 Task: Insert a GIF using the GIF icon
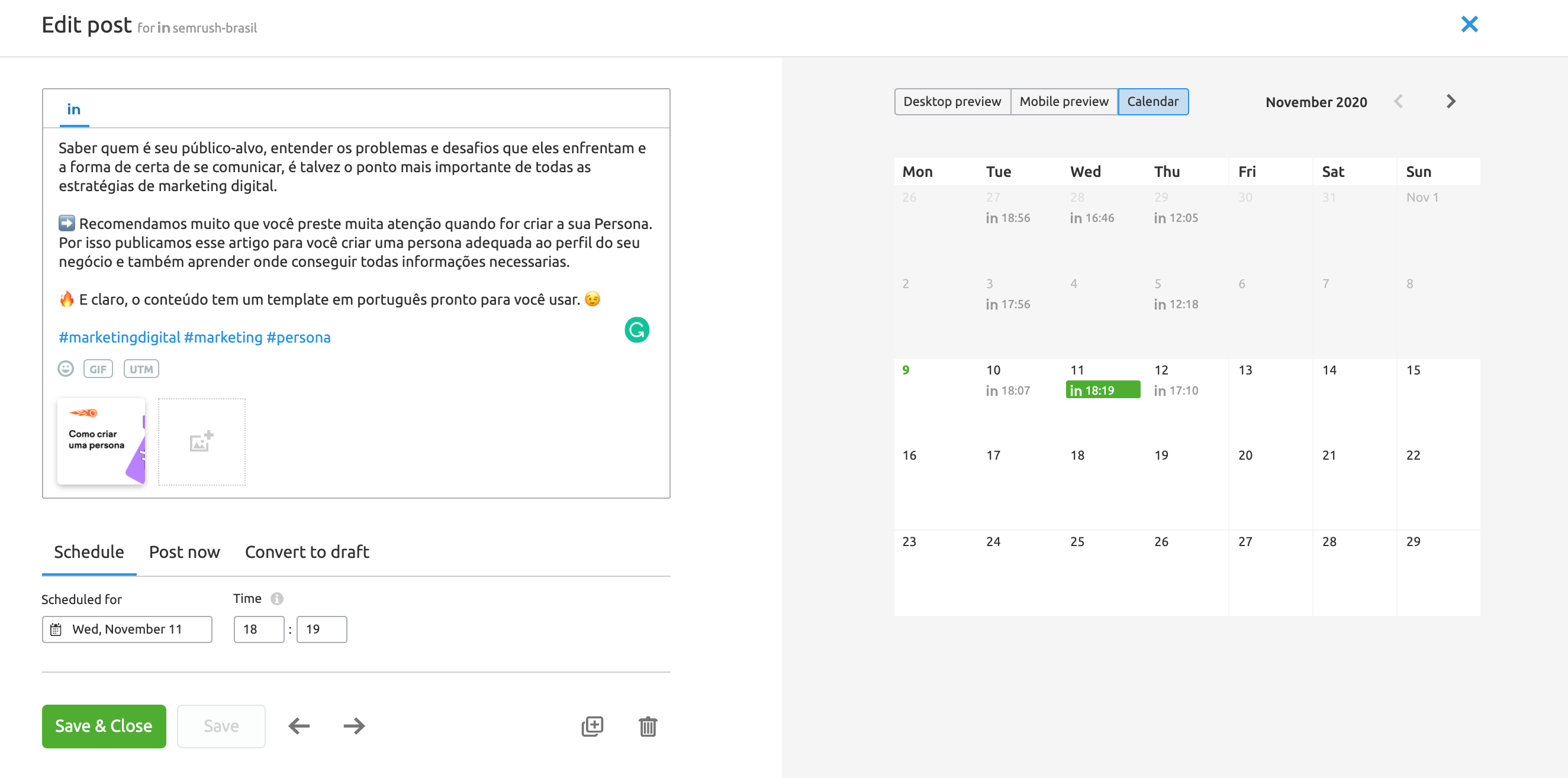(x=98, y=369)
